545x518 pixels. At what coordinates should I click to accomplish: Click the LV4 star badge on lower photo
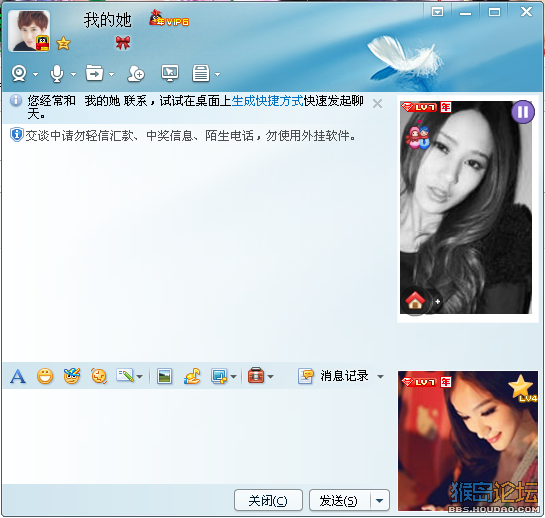click(522, 388)
